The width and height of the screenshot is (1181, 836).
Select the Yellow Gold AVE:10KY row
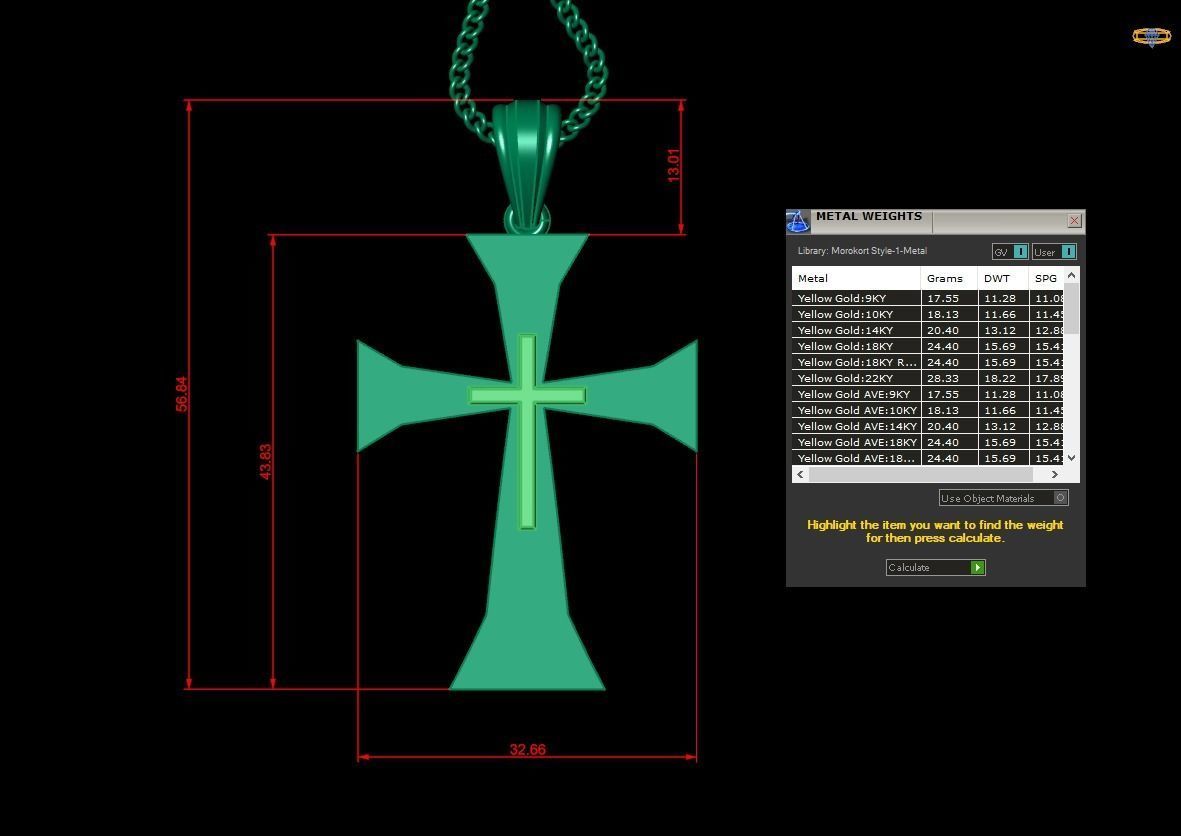[x=927, y=410]
